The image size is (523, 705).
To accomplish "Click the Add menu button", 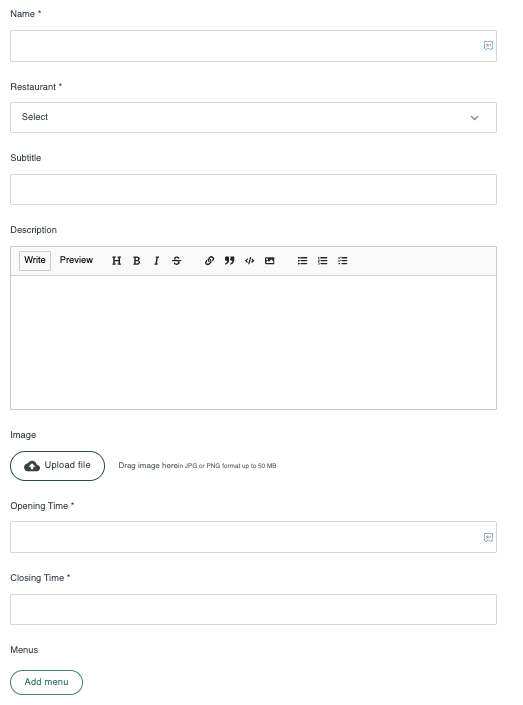I will pos(46,682).
